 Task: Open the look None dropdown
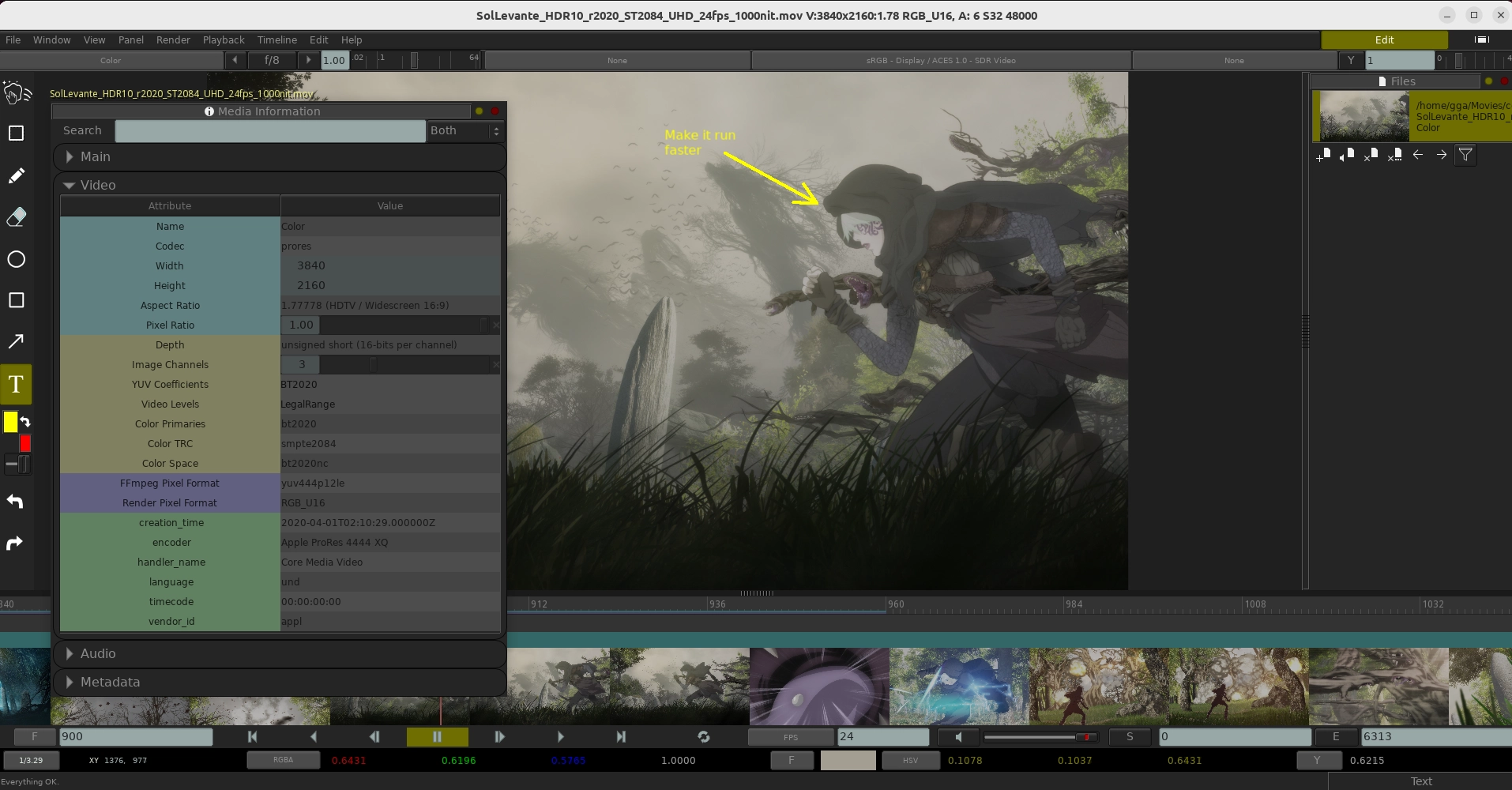pyautogui.click(x=1234, y=60)
